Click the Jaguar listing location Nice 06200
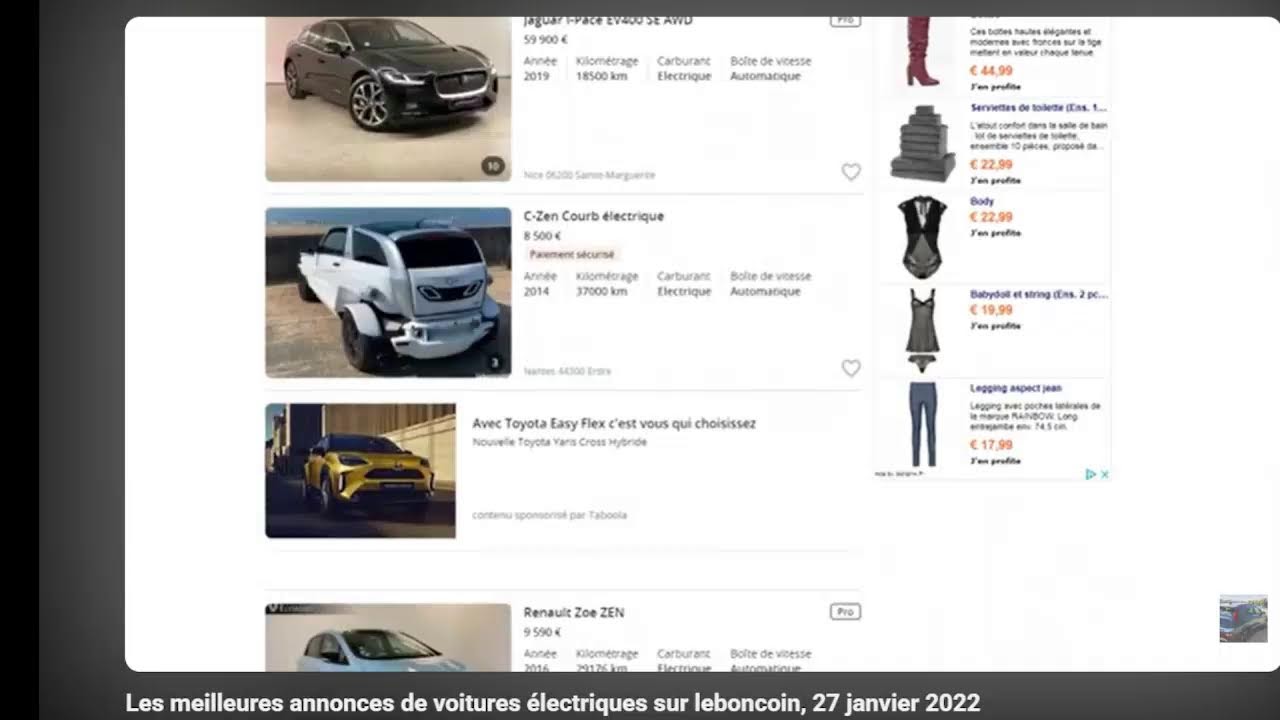This screenshot has height=720, width=1280. tap(590, 175)
